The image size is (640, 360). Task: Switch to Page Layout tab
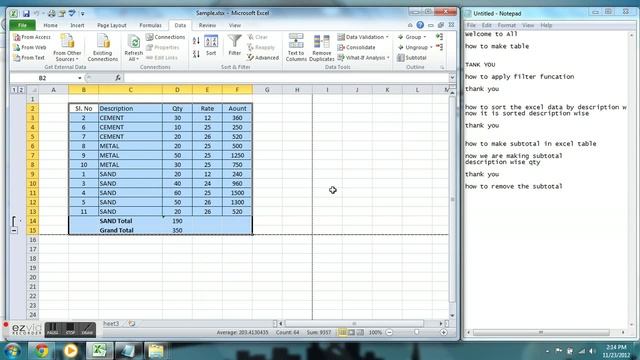[x=111, y=25]
